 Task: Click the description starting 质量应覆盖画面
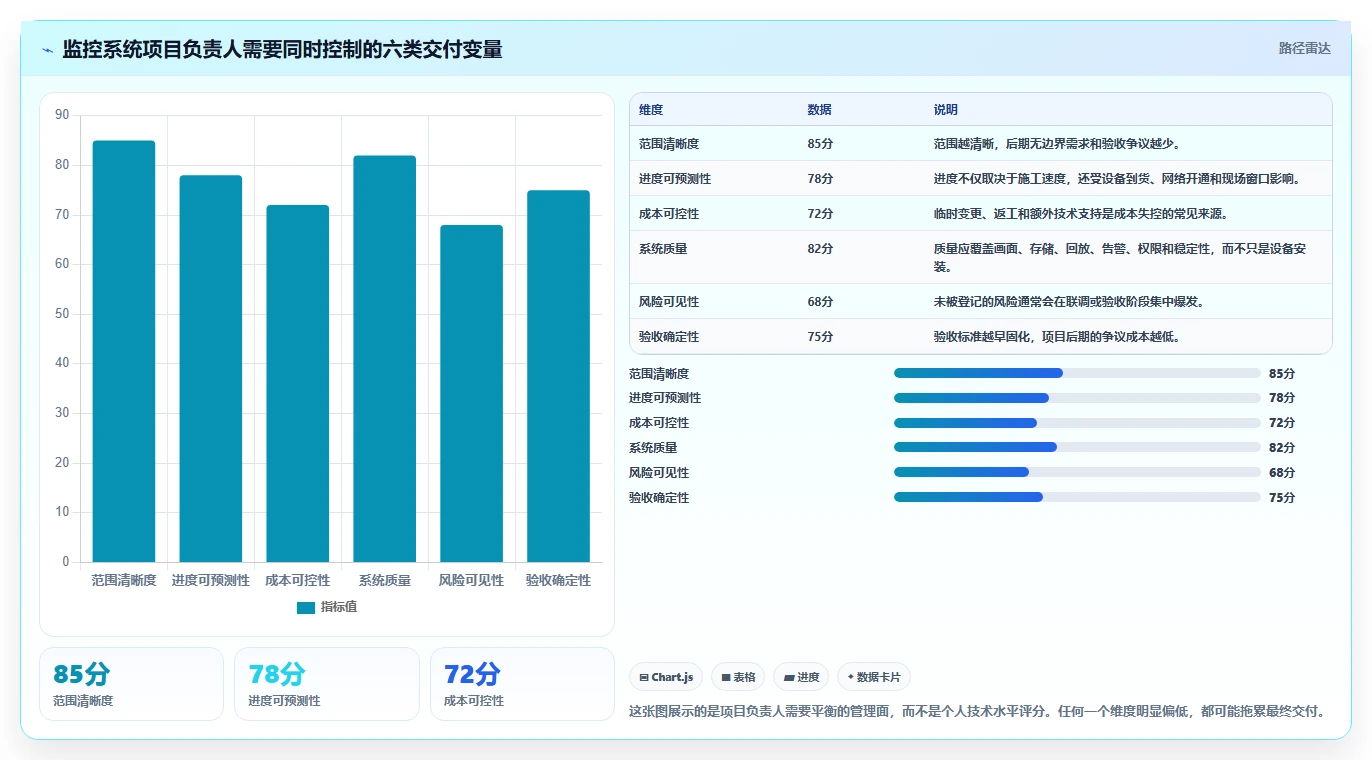[1120, 258]
